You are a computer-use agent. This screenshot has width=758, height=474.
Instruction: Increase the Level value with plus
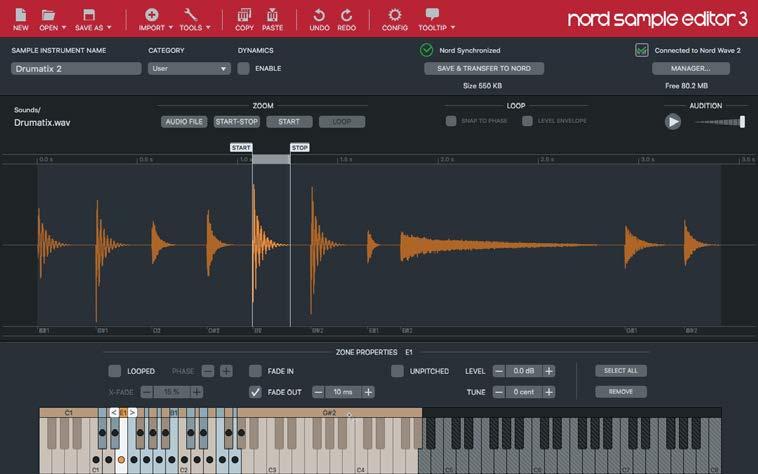point(549,371)
